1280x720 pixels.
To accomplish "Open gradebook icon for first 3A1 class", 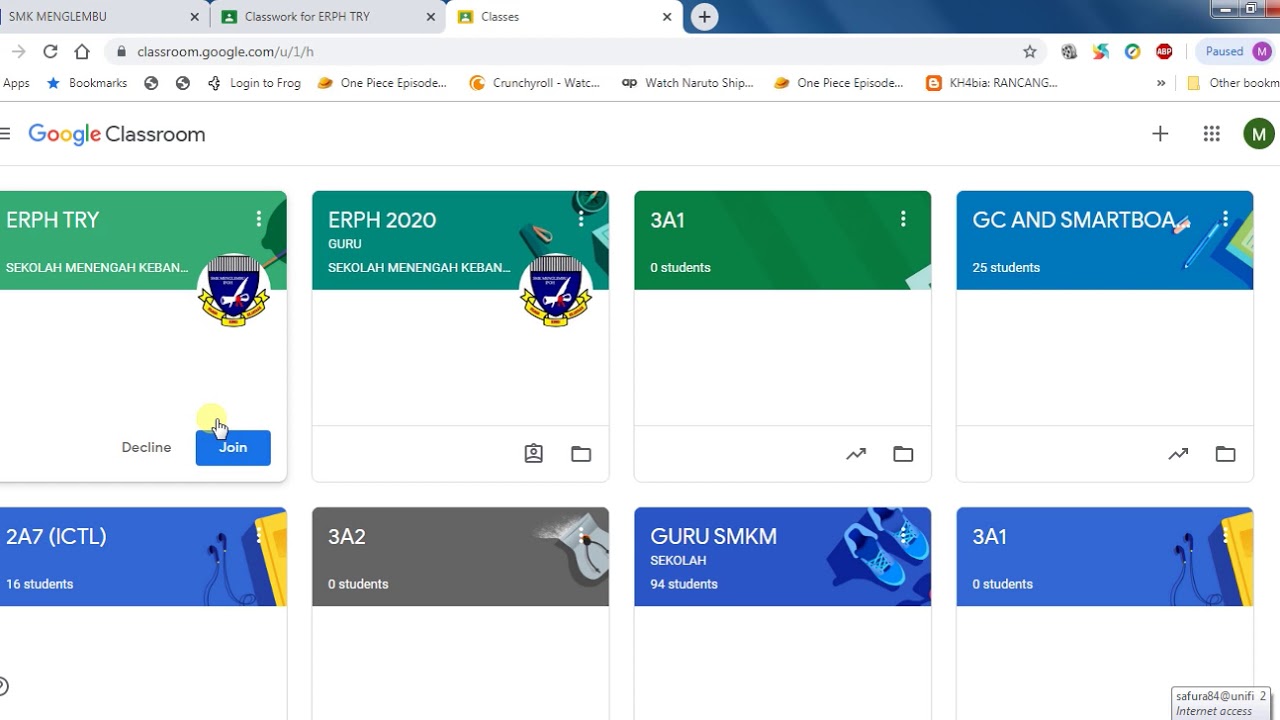I will pyautogui.click(x=856, y=454).
